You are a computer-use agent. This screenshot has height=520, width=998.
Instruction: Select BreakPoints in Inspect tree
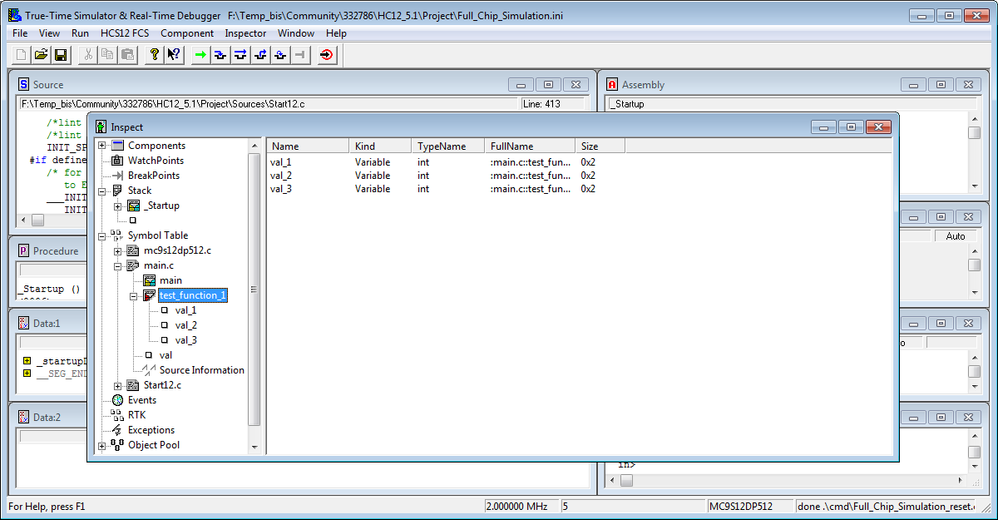pos(153,175)
